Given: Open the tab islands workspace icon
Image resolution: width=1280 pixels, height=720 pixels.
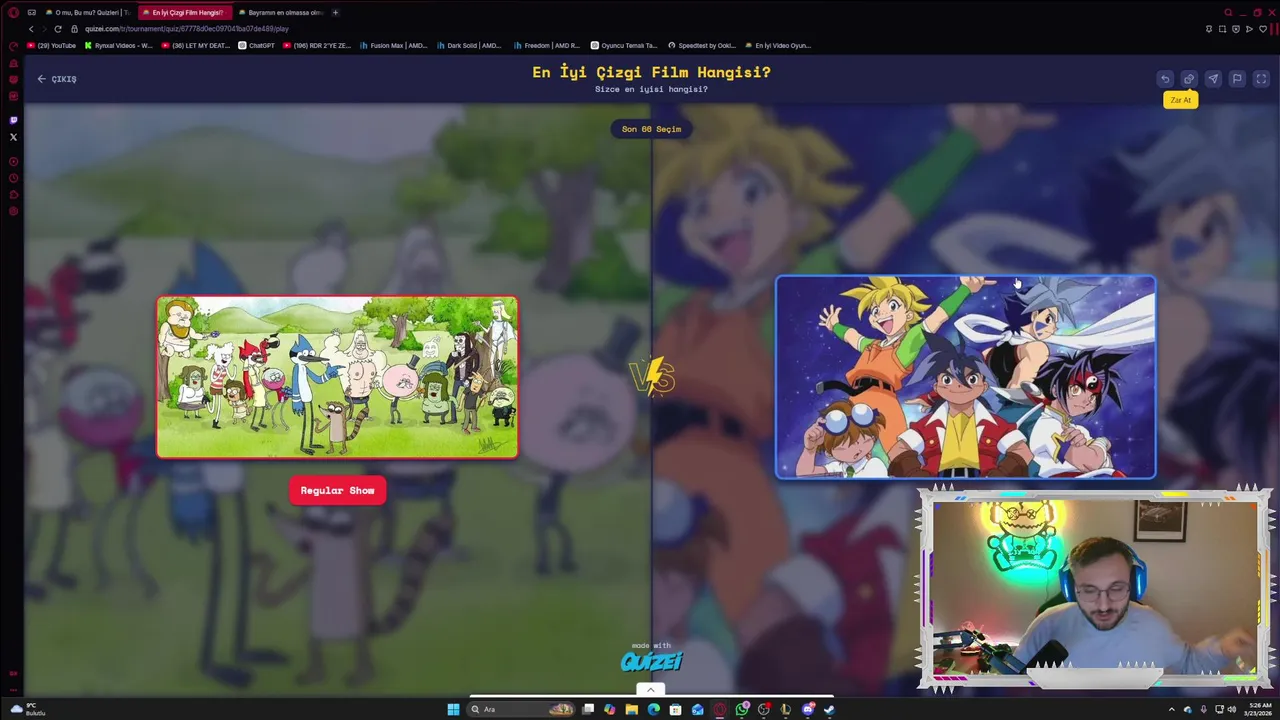Looking at the screenshot, I should 32,12.
